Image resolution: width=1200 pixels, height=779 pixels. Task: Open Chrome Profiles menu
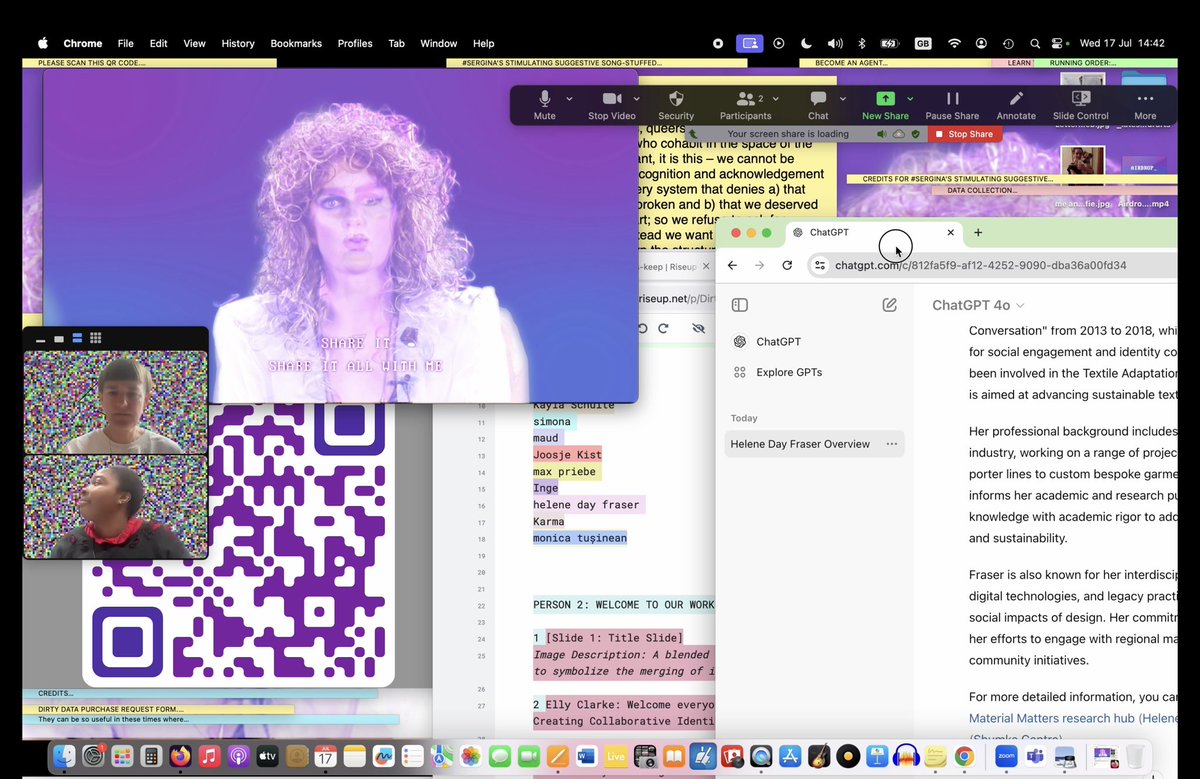tap(355, 43)
